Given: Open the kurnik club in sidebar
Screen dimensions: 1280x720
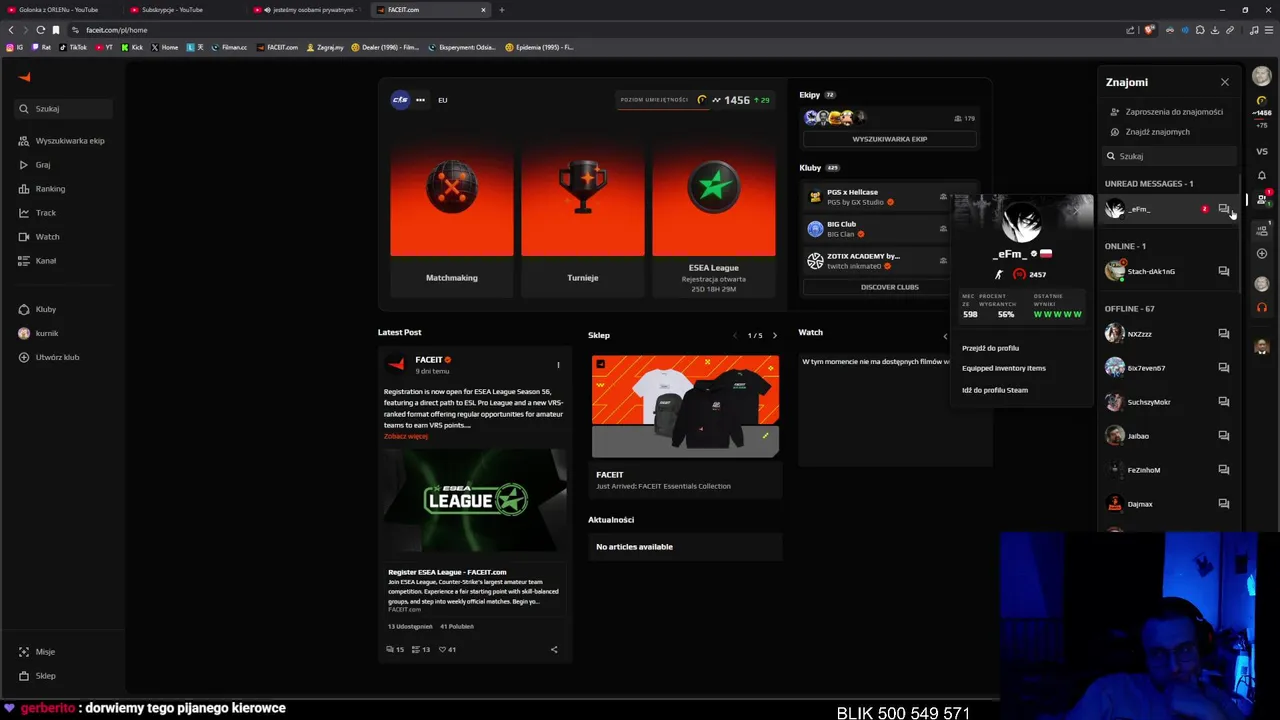Looking at the screenshot, I should click(x=38, y=333).
